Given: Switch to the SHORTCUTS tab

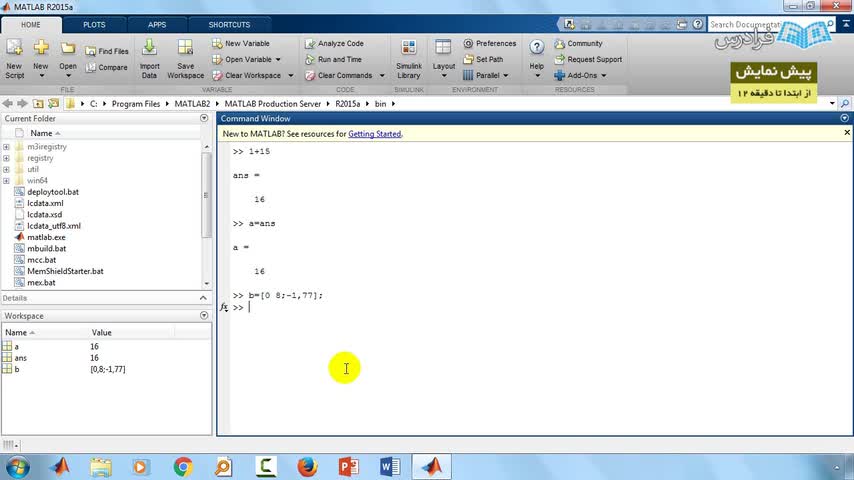Looking at the screenshot, I should click(x=229, y=25).
